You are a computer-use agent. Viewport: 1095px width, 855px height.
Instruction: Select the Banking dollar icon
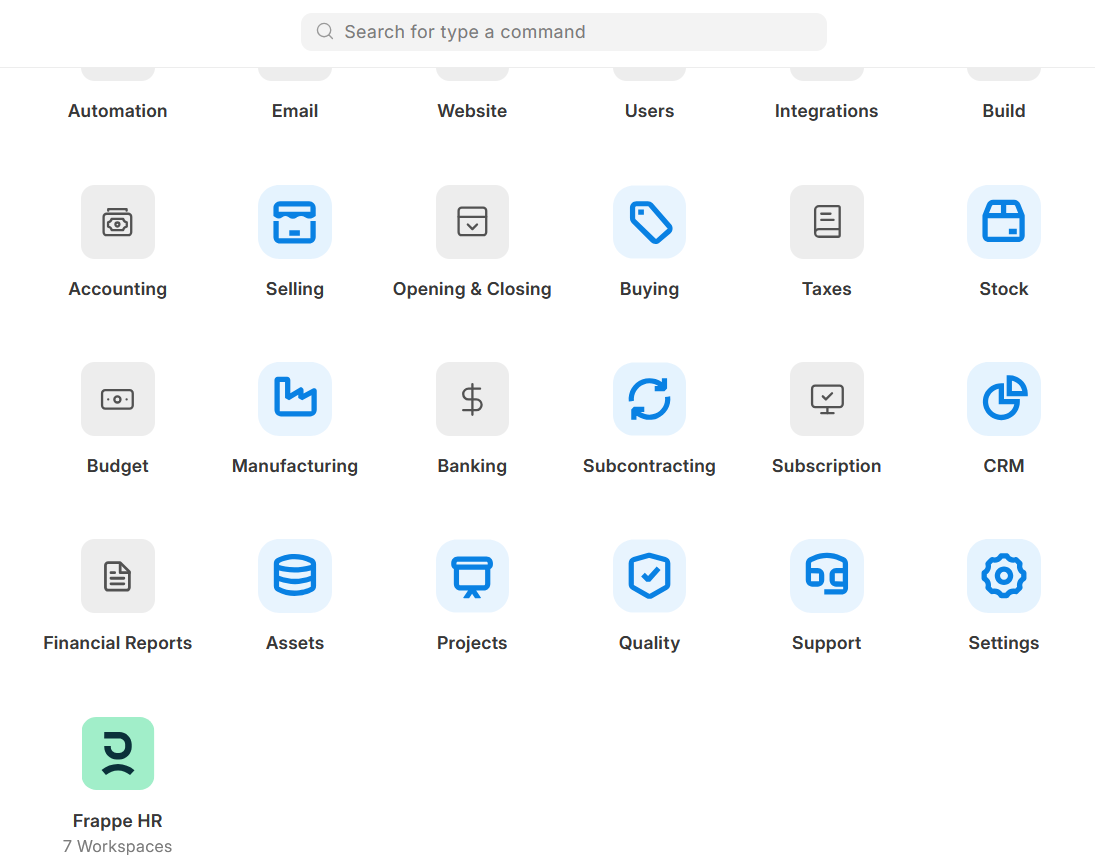click(x=471, y=399)
